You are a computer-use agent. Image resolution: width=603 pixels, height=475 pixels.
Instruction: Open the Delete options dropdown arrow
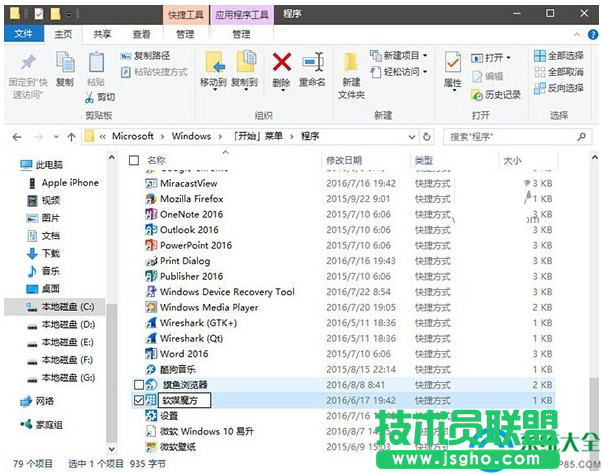tap(283, 90)
